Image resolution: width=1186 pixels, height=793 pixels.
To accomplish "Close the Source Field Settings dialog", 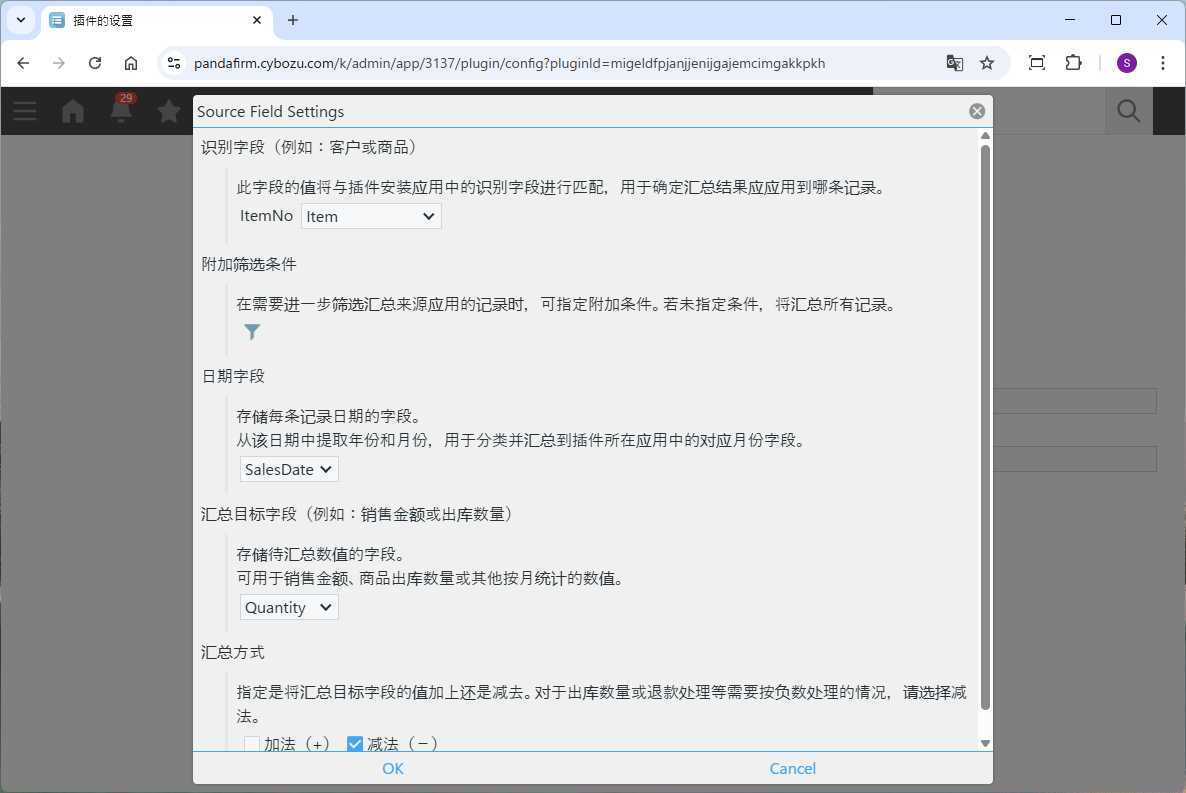I will pyautogui.click(x=977, y=111).
